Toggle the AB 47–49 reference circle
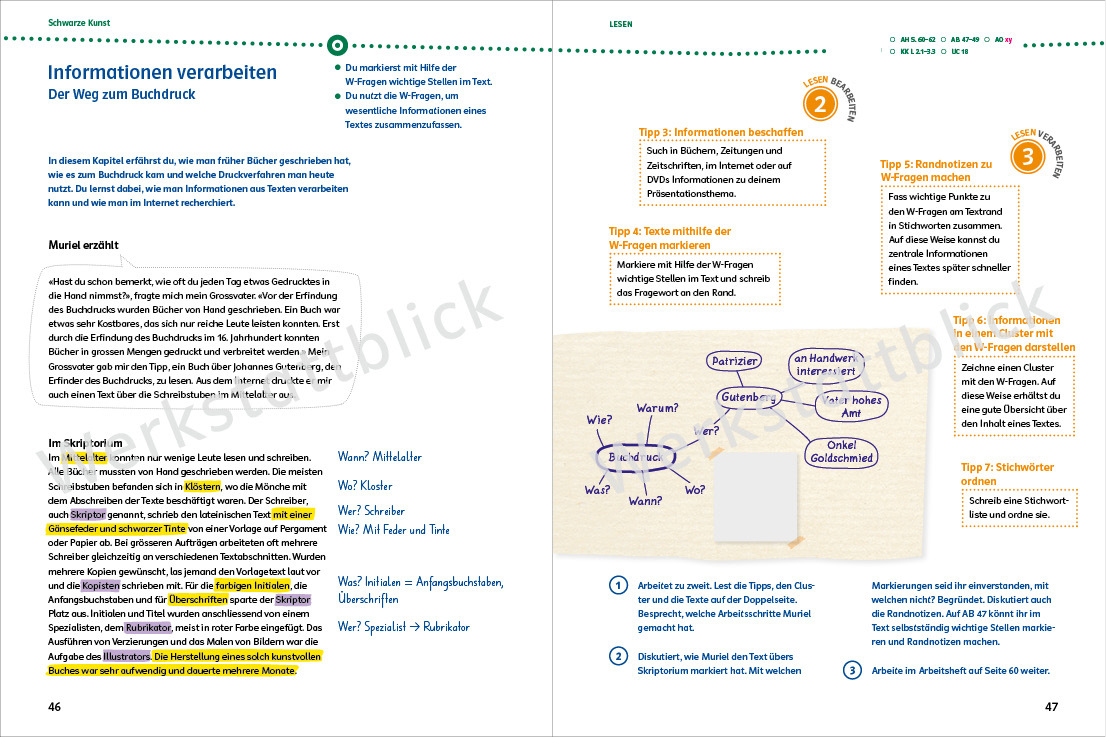The width and height of the screenshot is (1106, 737). [942, 40]
